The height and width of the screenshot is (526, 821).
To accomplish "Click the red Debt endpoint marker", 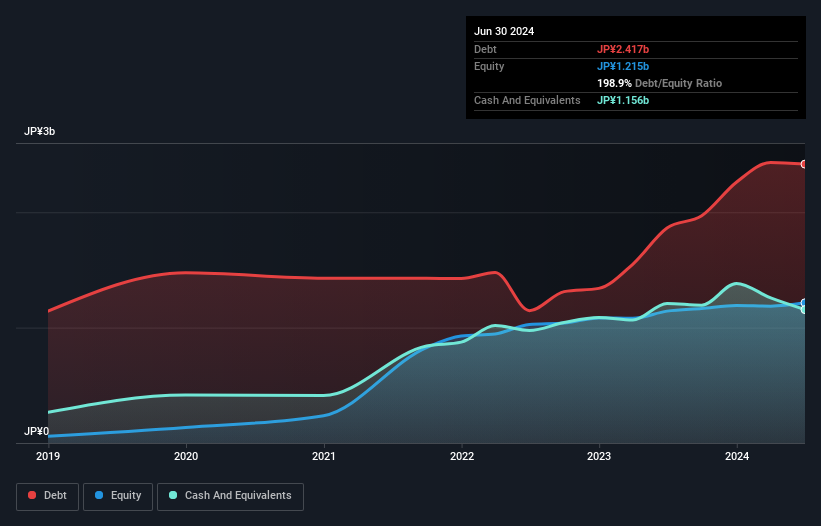I will pos(804,164).
